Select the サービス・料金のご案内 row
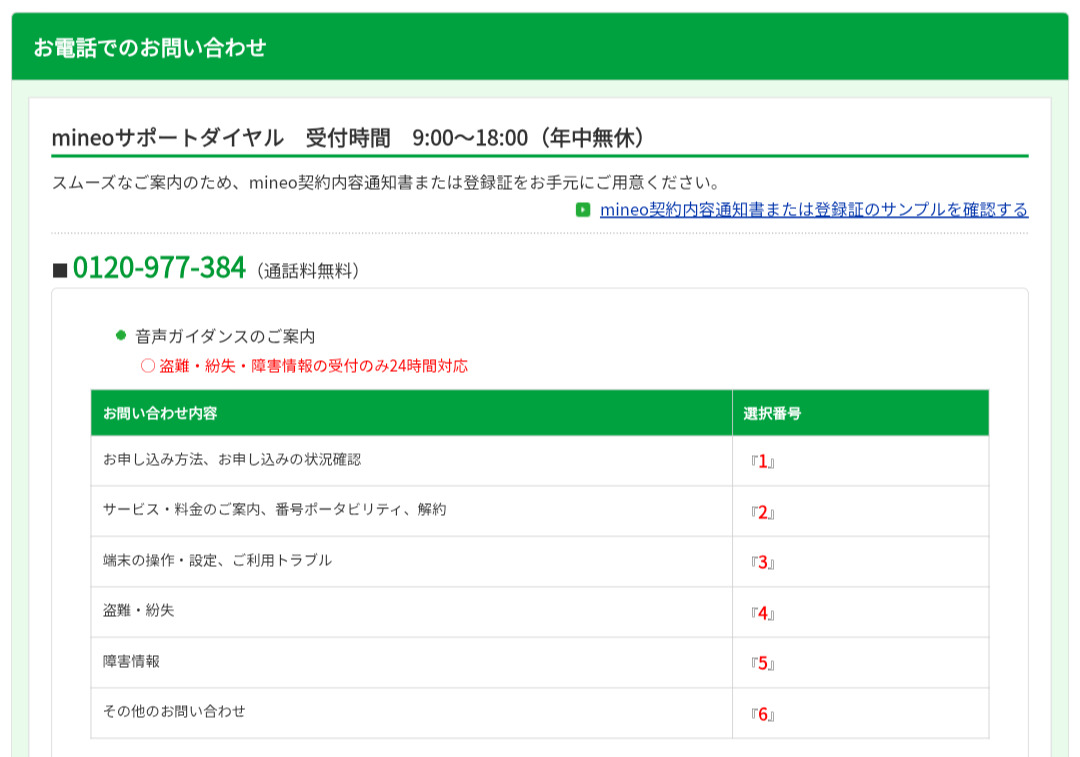This screenshot has width=1080, height=757. click(274, 510)
